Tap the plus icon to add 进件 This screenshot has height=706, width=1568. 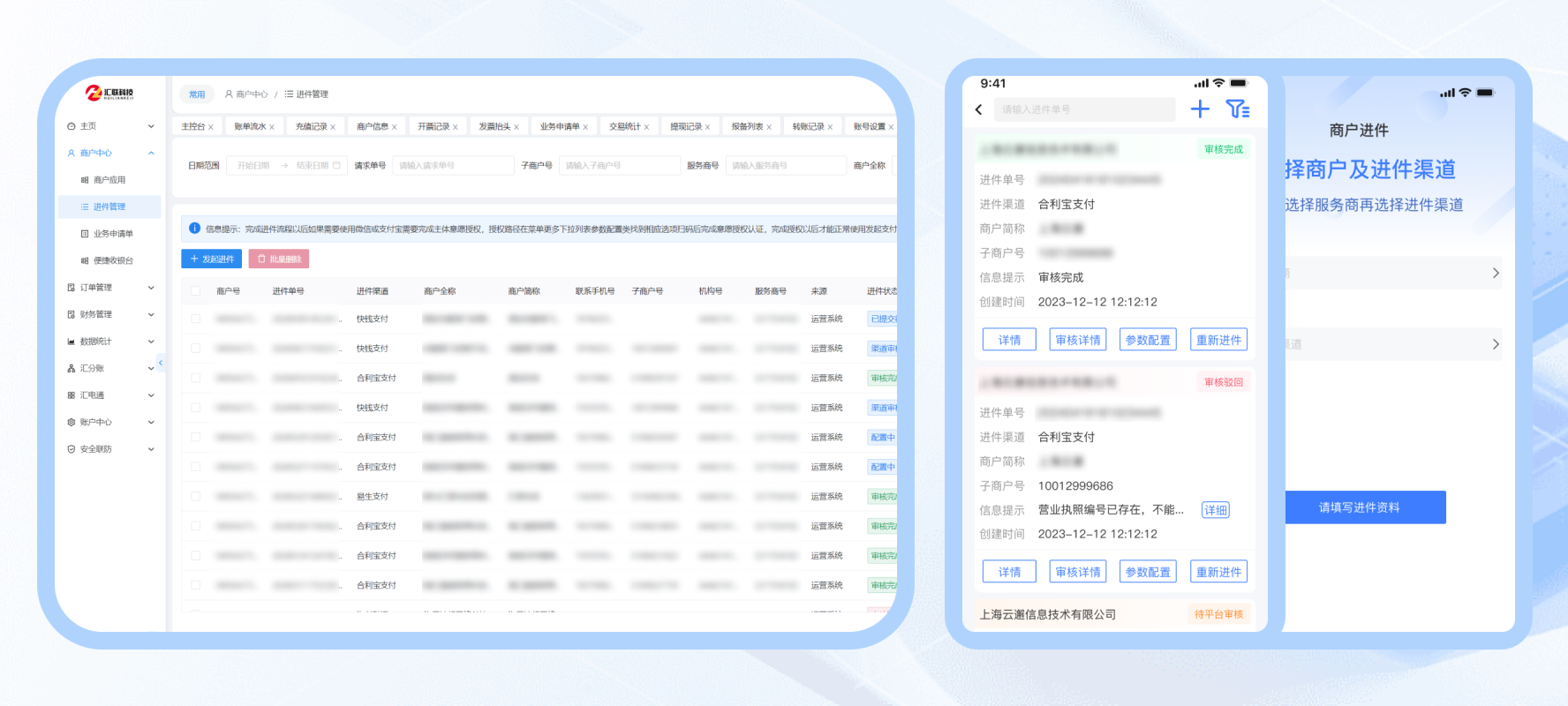1200,109
